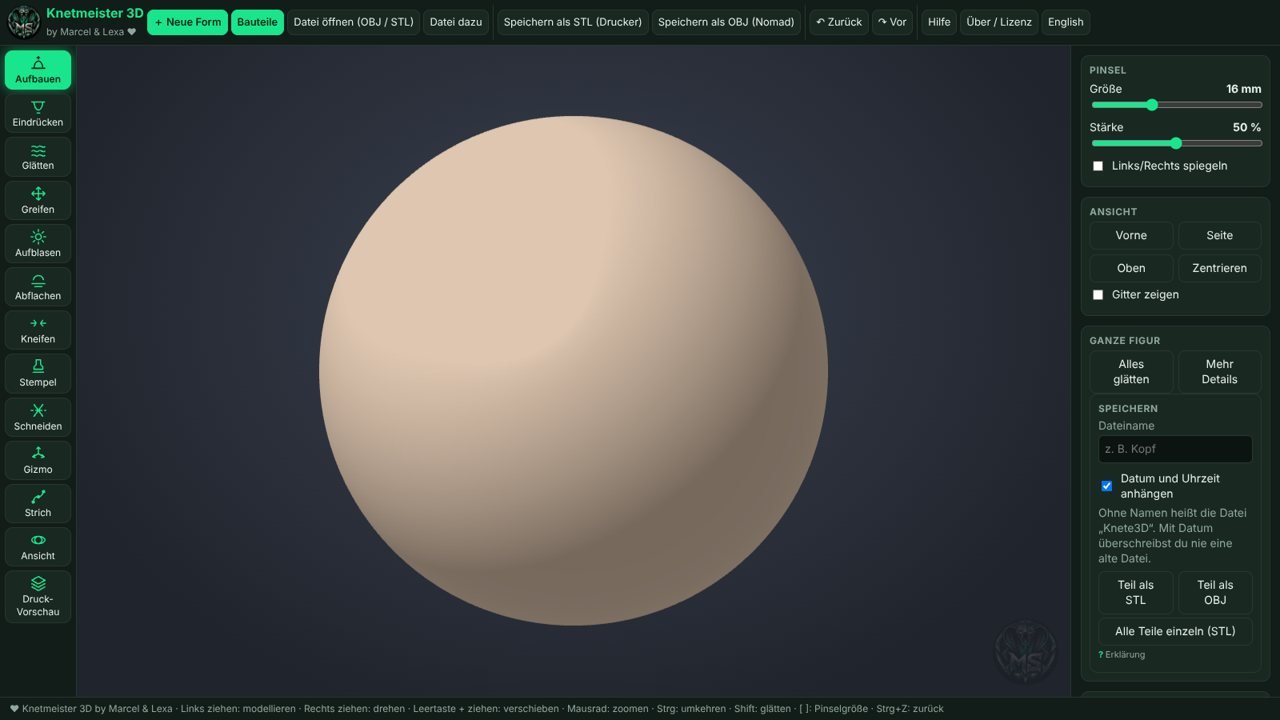Select the Kneifen pinch tool
Image resolution: width=1280 pixels, height=720 pixels.
tap(38, 330)
